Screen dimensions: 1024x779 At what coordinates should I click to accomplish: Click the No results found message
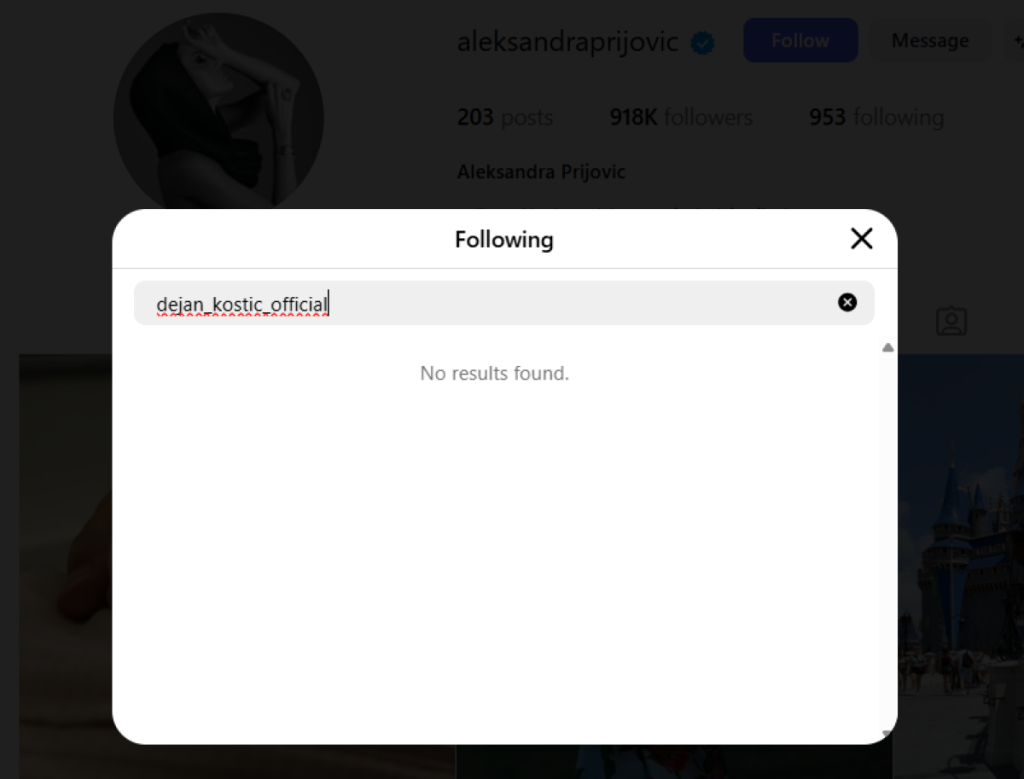pyautogui.click(x=494, y=373)
